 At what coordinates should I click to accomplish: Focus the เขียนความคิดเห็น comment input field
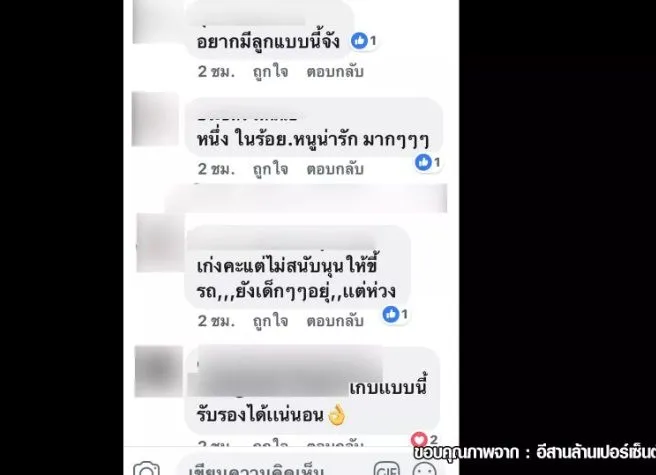coord(271,467)
